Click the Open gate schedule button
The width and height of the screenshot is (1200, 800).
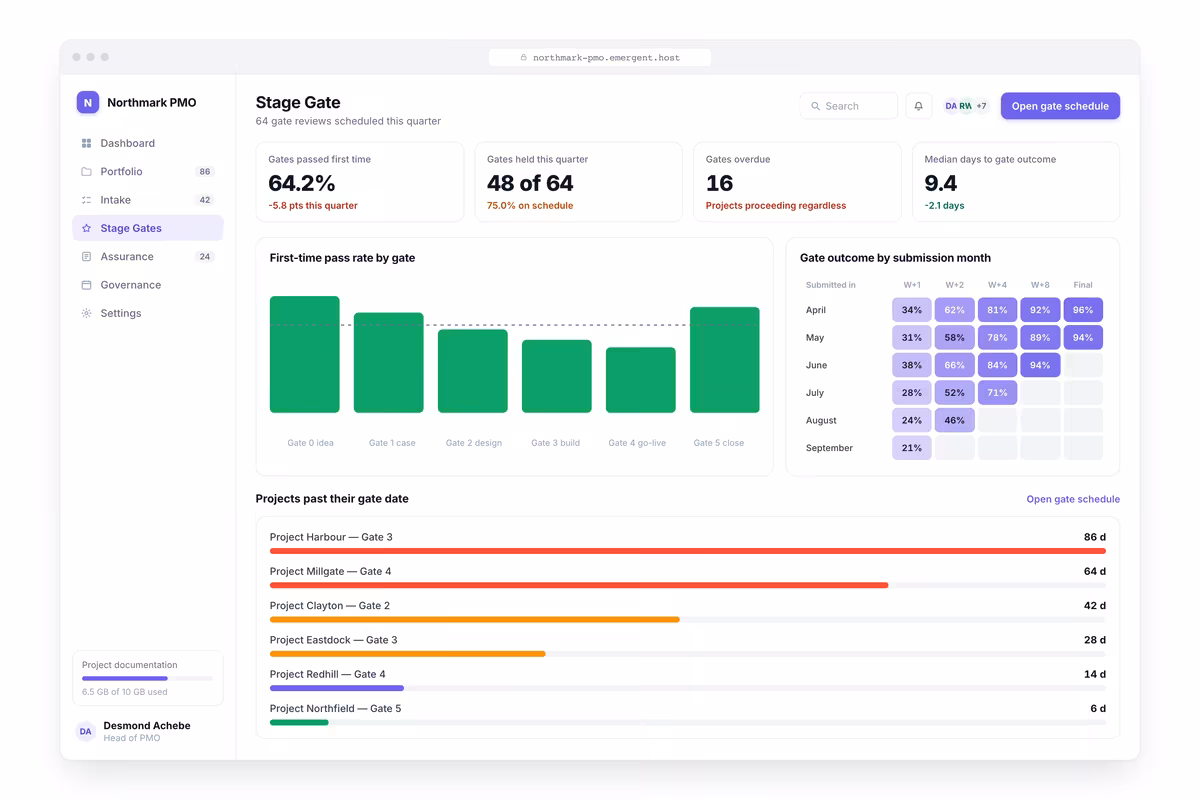pos(1060,106)
